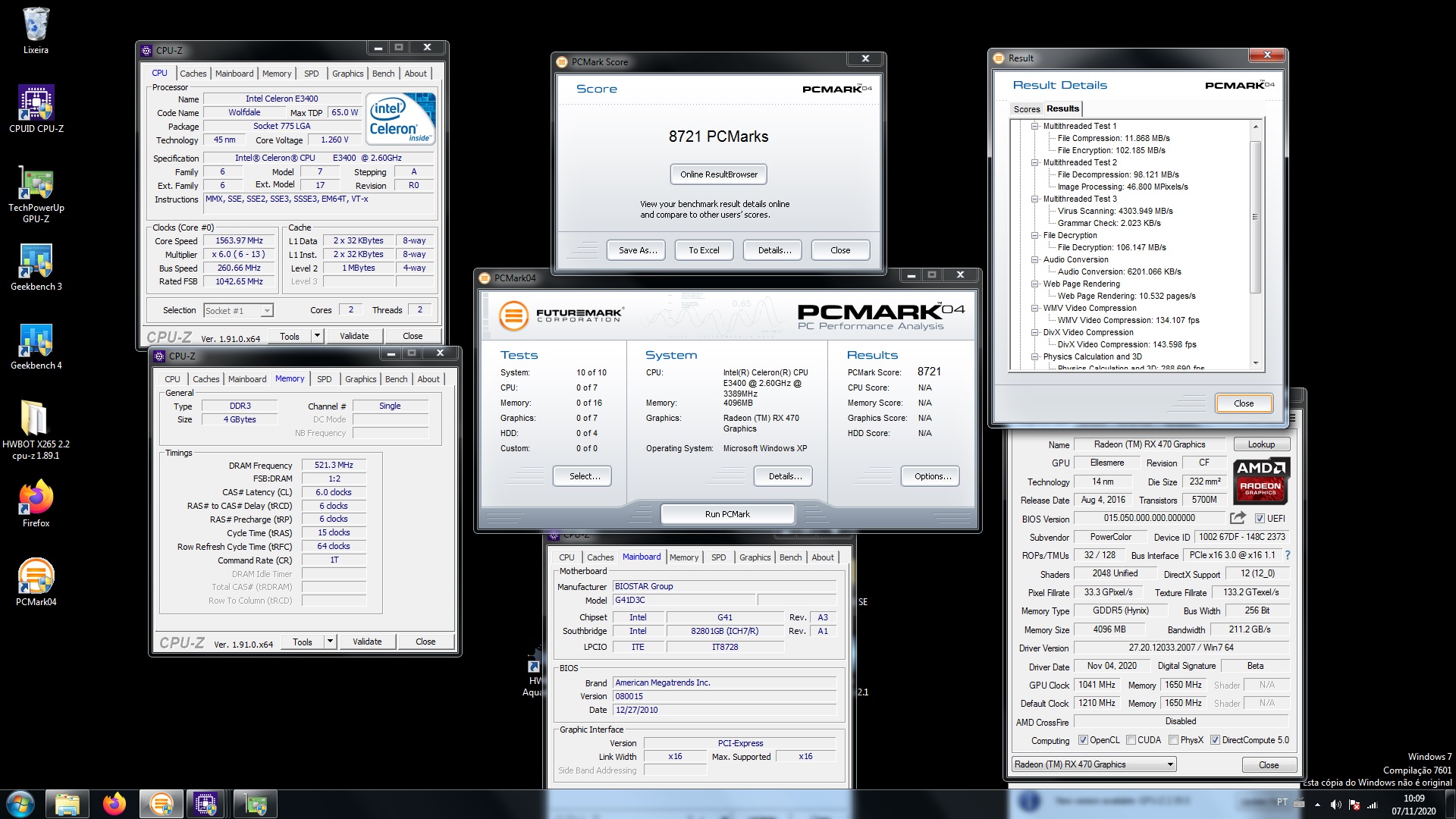Click Validate in the top CPU-Z window
Screen dimensions: 1456x819
(x=354, y=336)
